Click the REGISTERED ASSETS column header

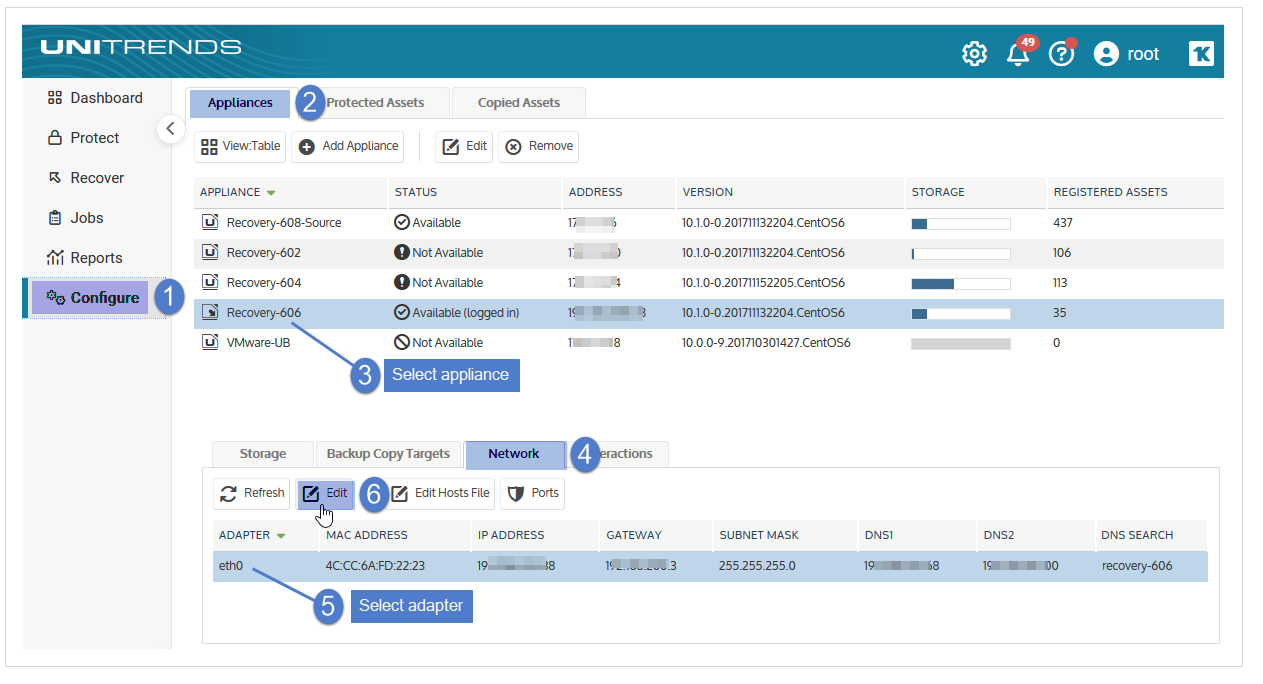pos(1111,192)
